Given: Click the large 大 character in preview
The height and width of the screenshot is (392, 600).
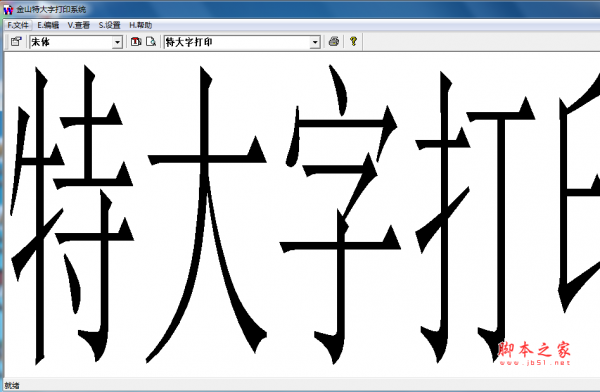Looking at the screenshot, I should 207,214.
